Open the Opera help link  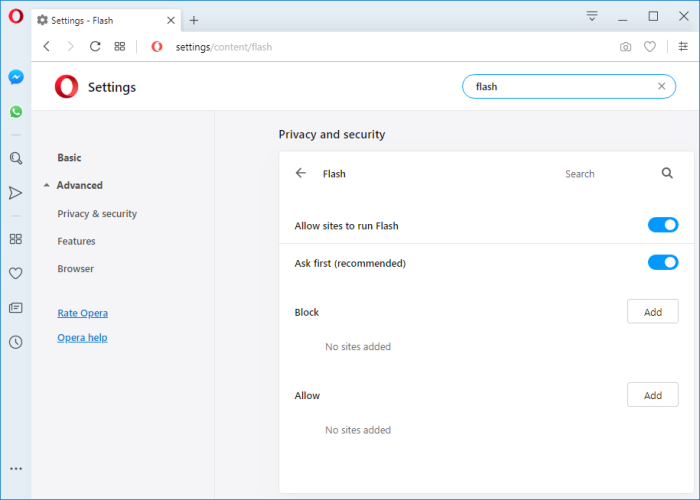(82, 338)
